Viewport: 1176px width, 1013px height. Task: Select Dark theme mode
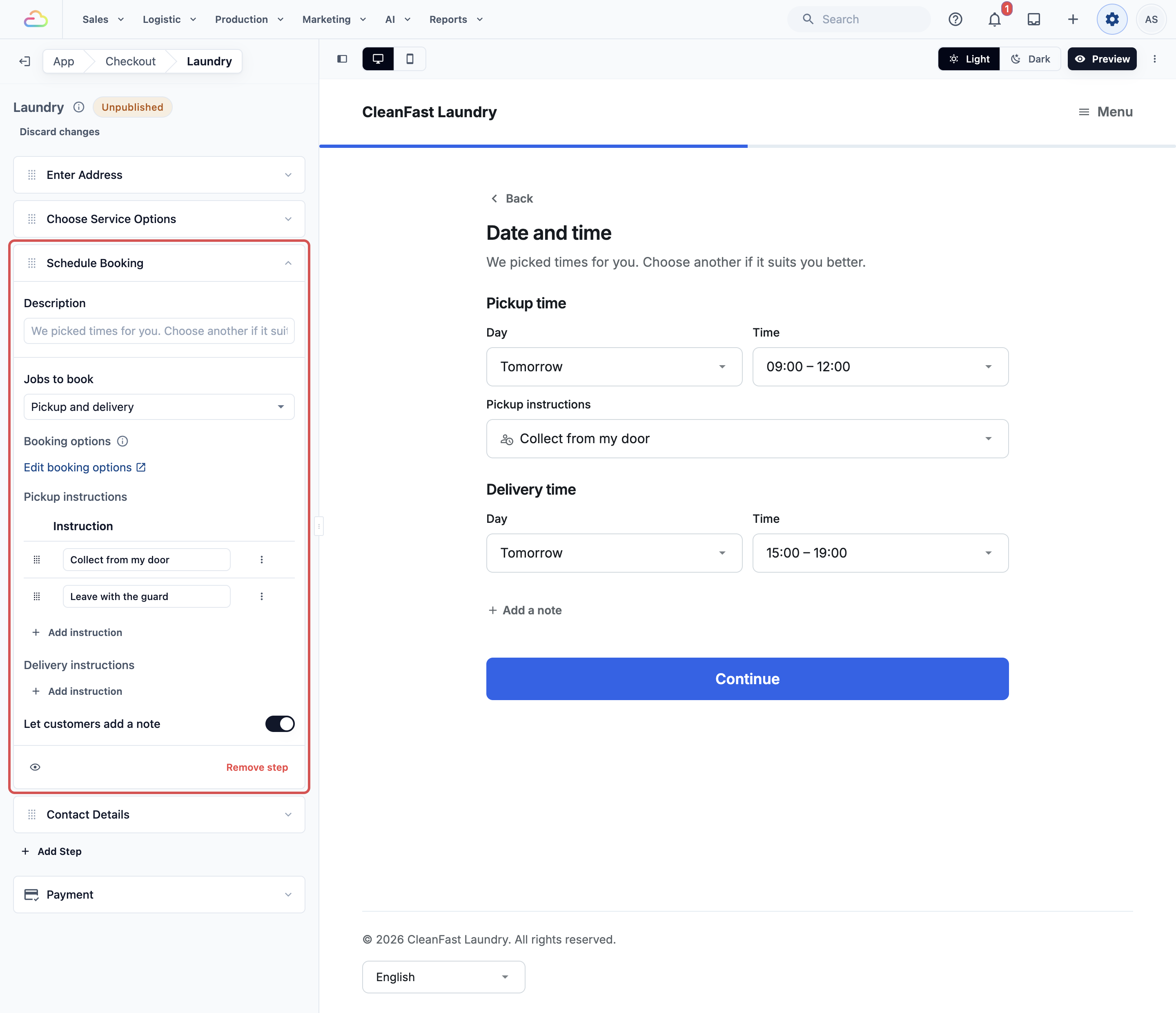click(x=1030, y=59)
